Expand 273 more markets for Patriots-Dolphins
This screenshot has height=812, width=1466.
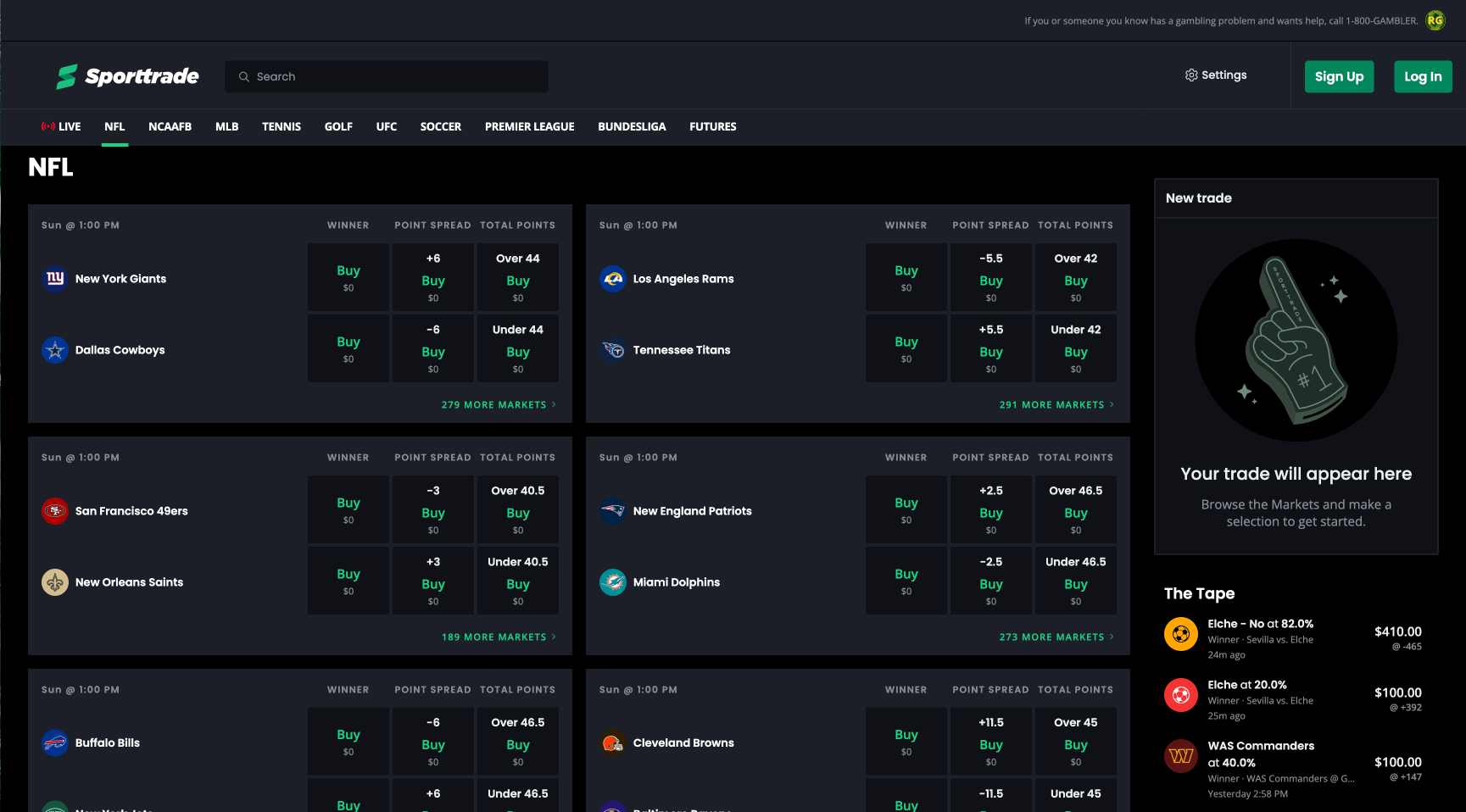[x=1056, y=637]
